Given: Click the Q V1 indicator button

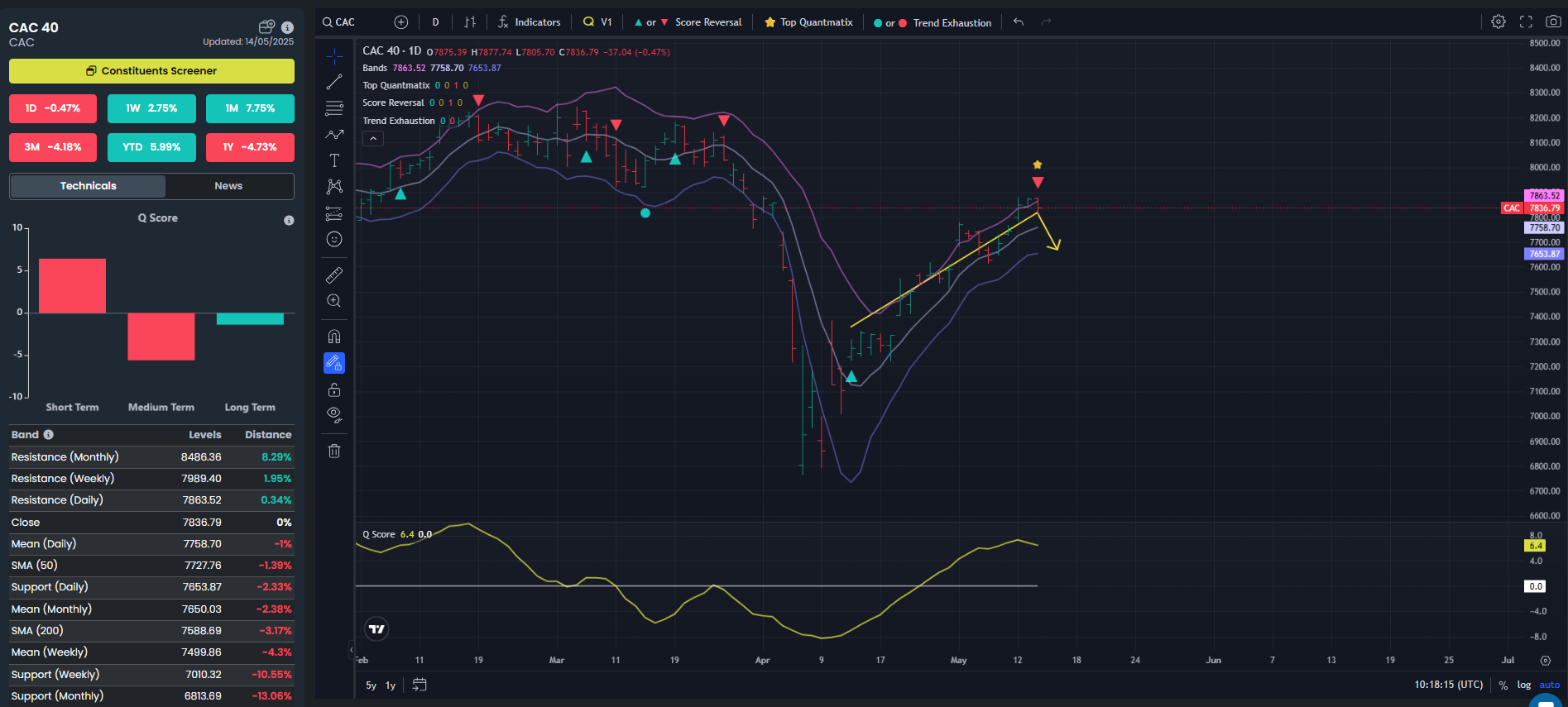Looking at the screenshot, I should [x=597, y=22].
